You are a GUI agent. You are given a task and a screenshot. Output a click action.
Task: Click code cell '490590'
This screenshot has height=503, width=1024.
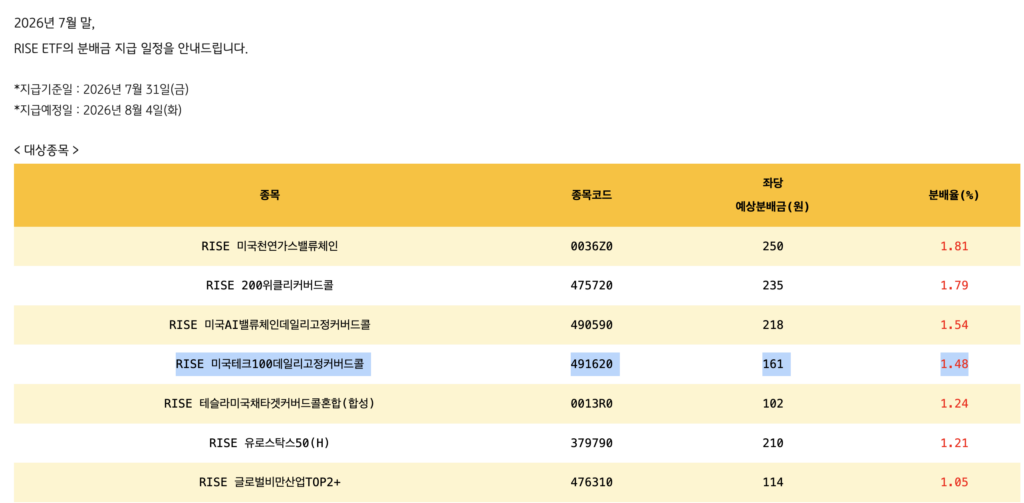[591, 325]
